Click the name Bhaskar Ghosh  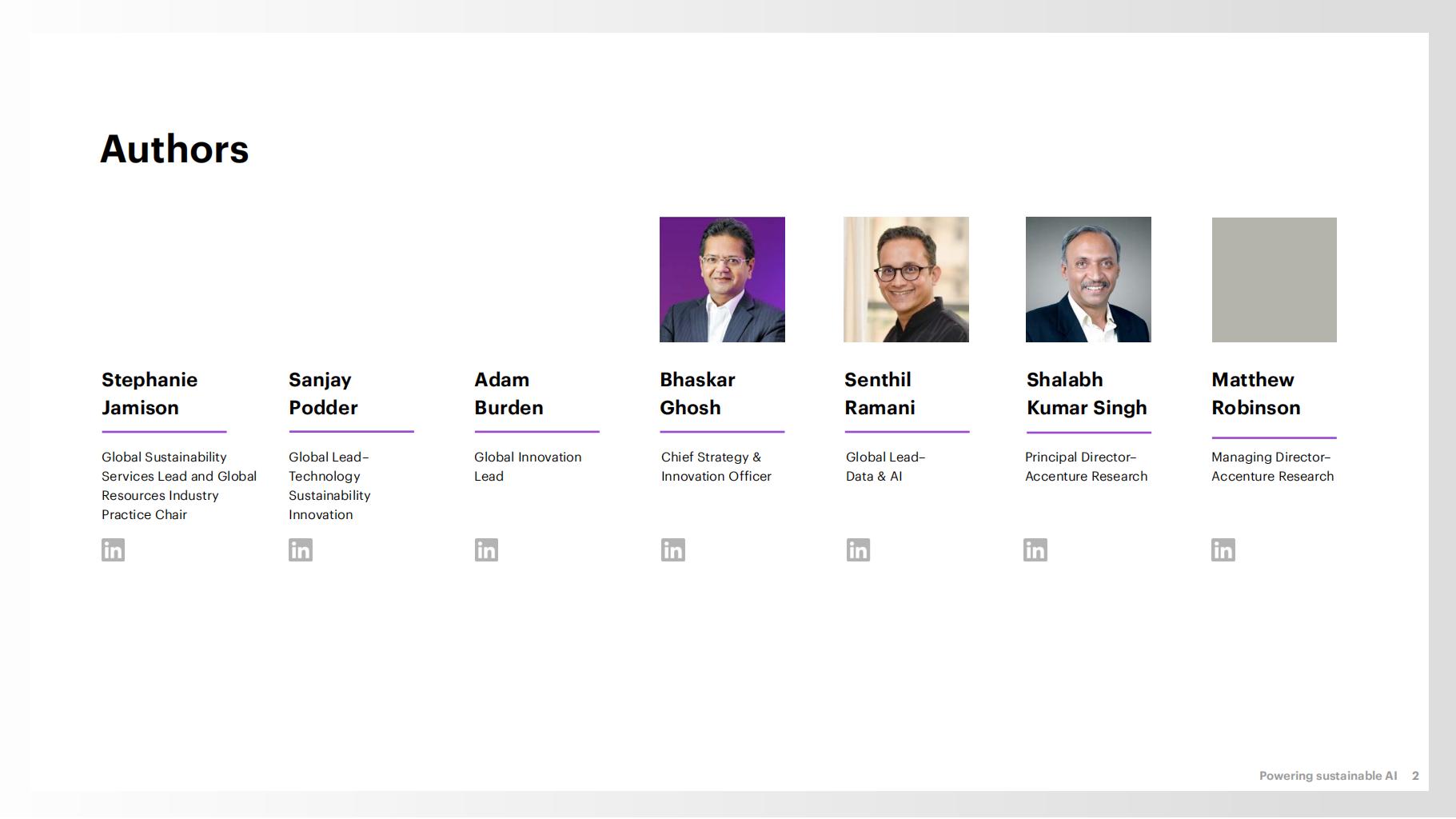pyautogui.click(x=697, y=394)
